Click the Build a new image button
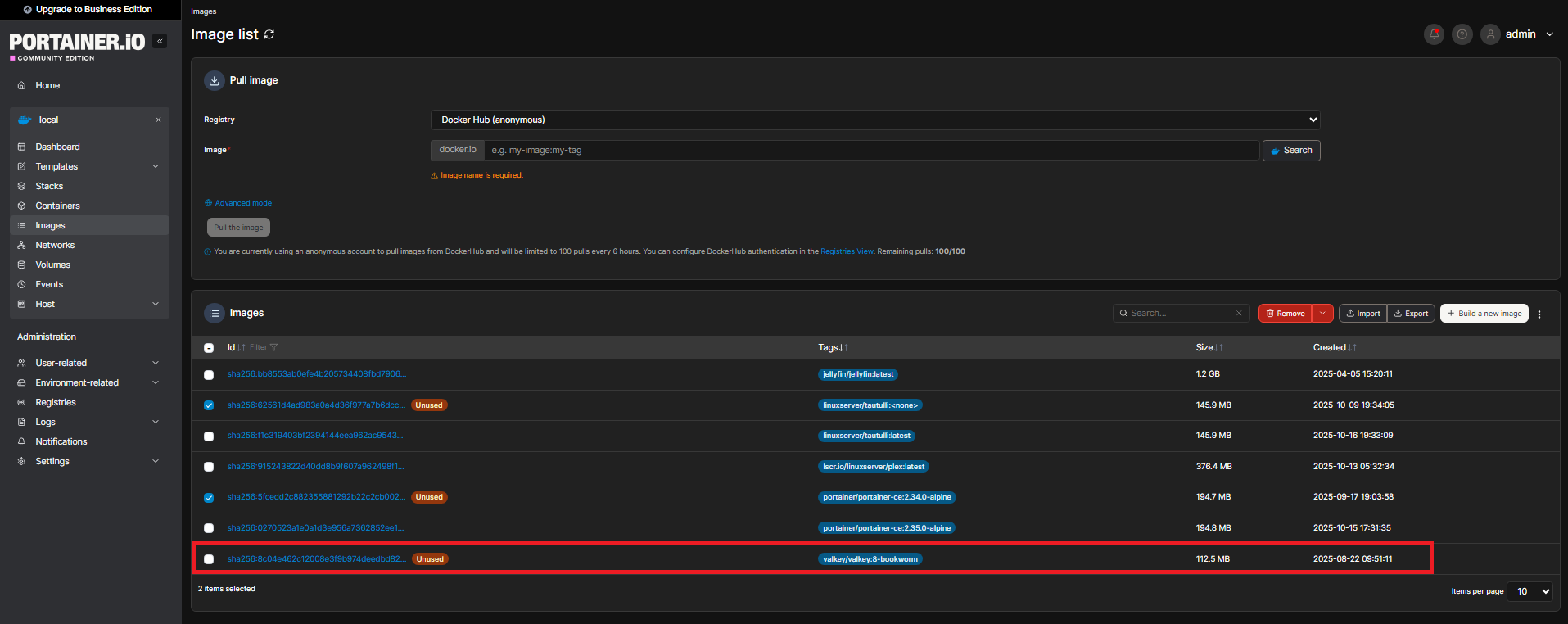The width and height of the screenshot is (1568, 624). 1484,314
